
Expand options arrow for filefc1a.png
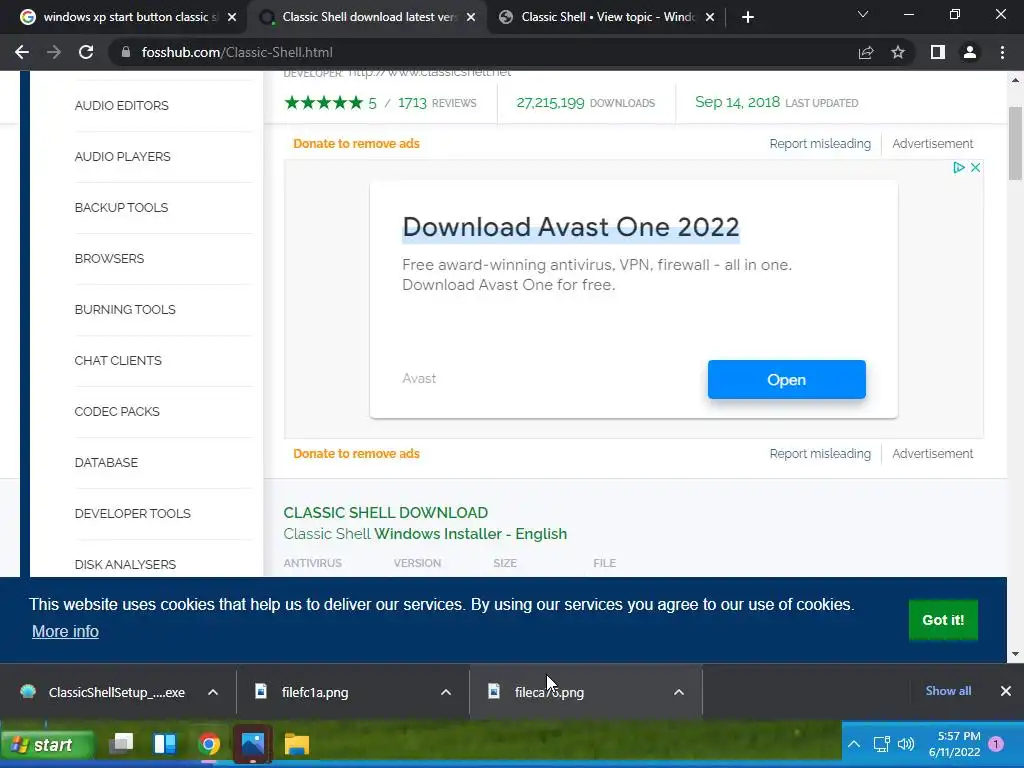pos(446,692)
